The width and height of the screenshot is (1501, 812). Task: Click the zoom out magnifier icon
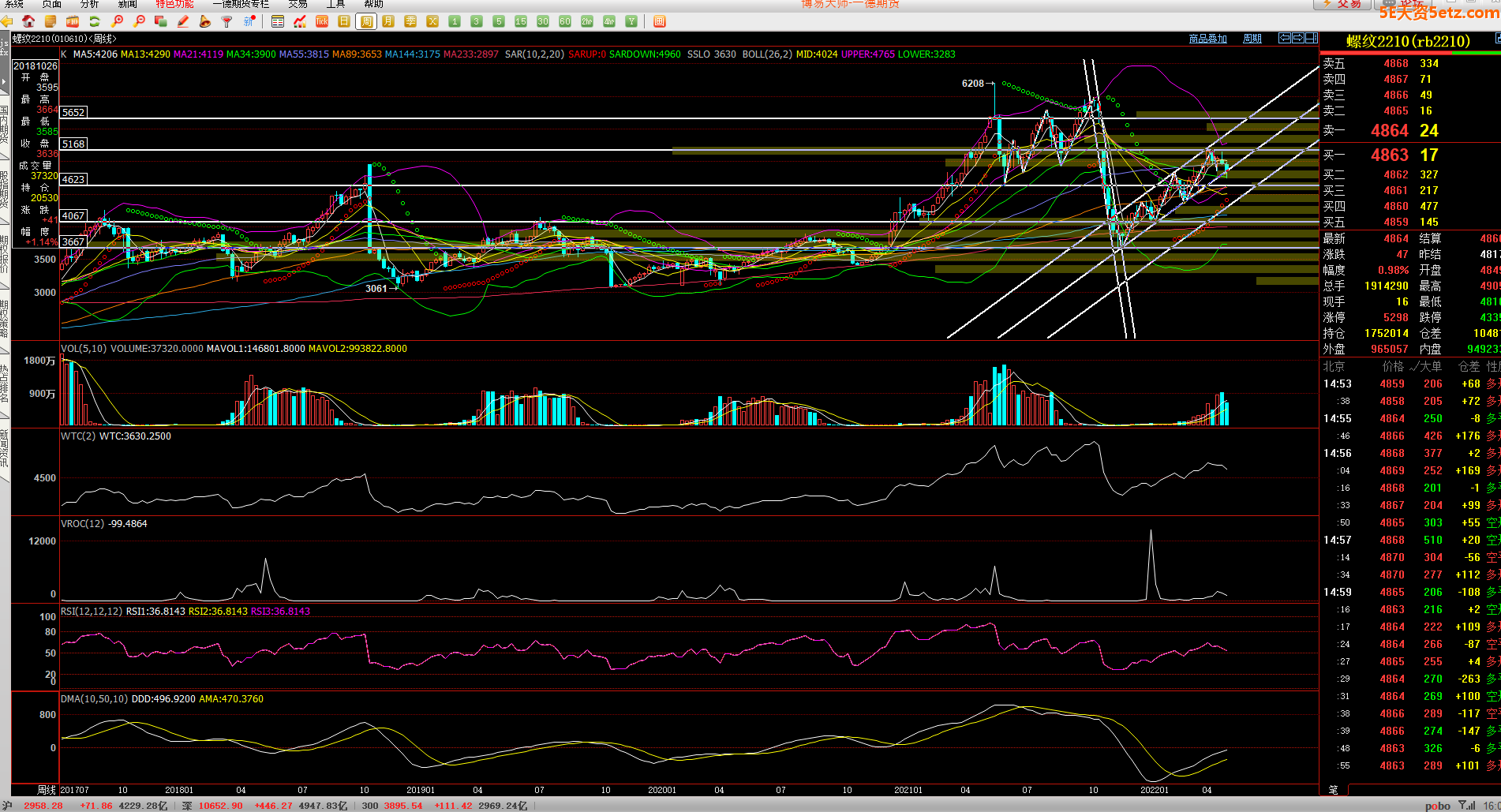[x=139, y=21]
